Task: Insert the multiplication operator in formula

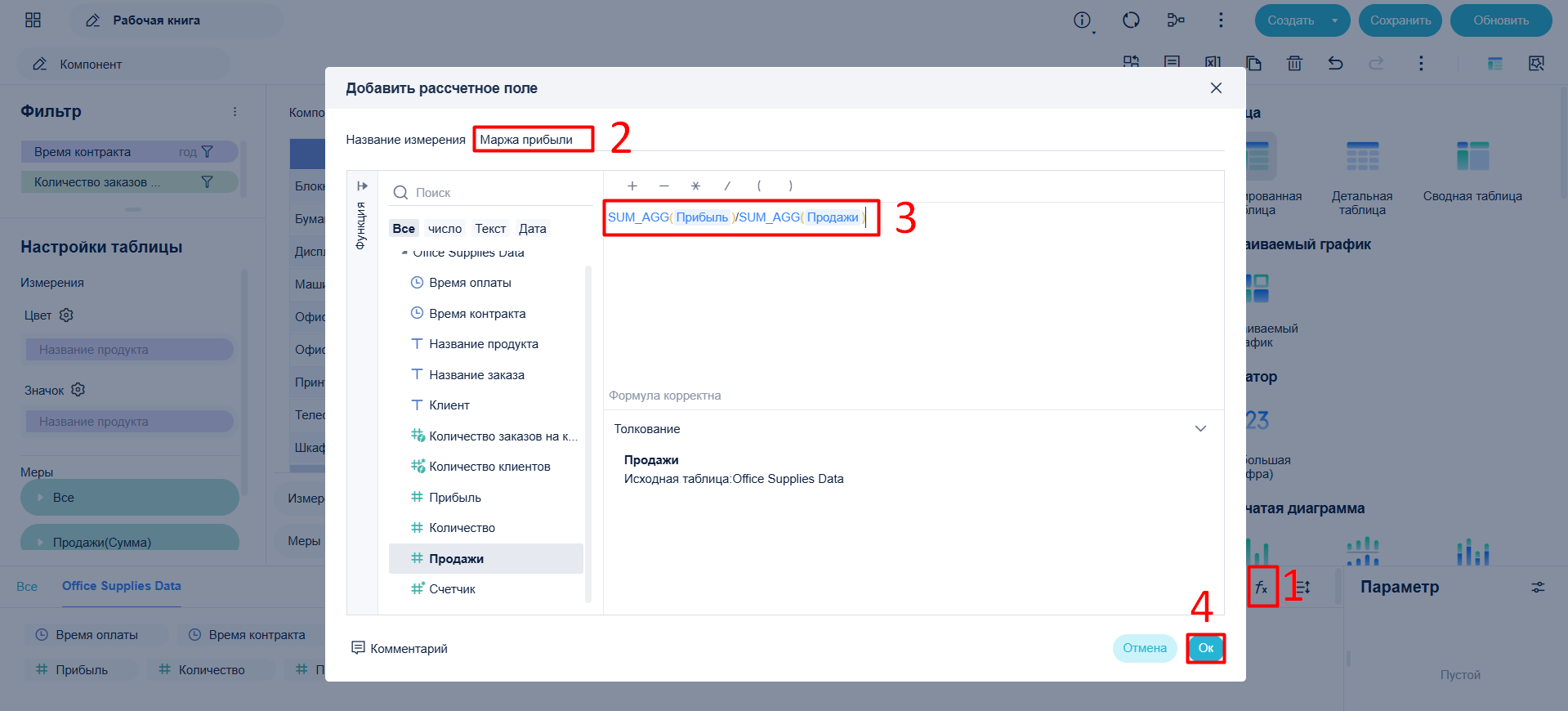Action: click(695, 186)
